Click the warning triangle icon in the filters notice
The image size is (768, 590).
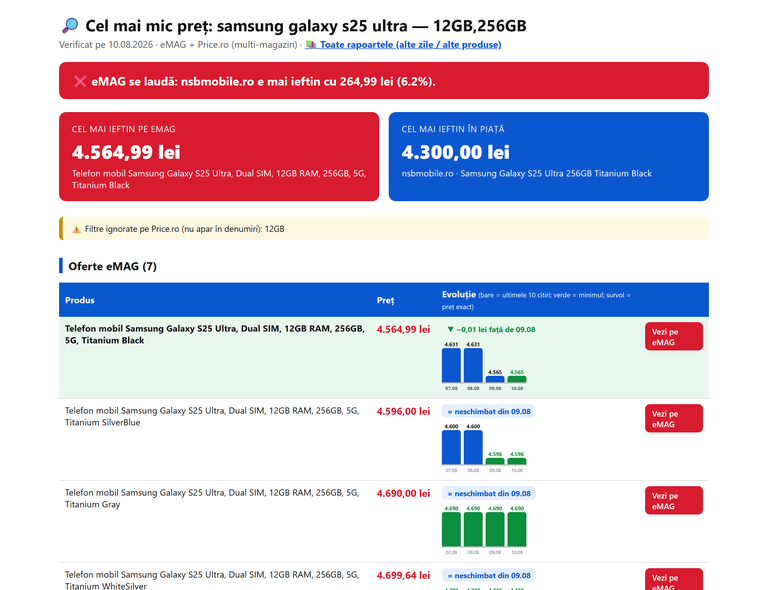(x=76, y=229)
